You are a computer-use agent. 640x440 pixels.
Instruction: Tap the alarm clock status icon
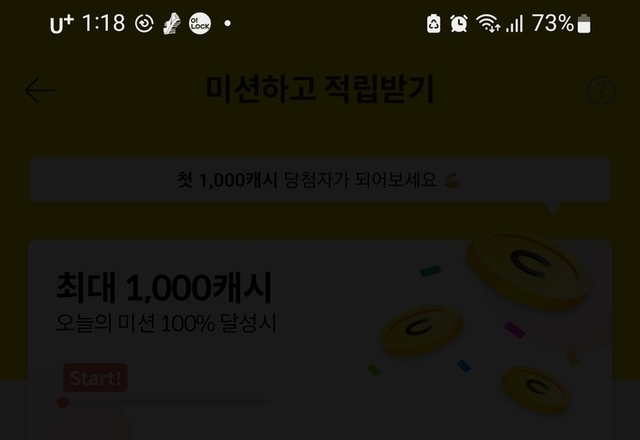459,23
